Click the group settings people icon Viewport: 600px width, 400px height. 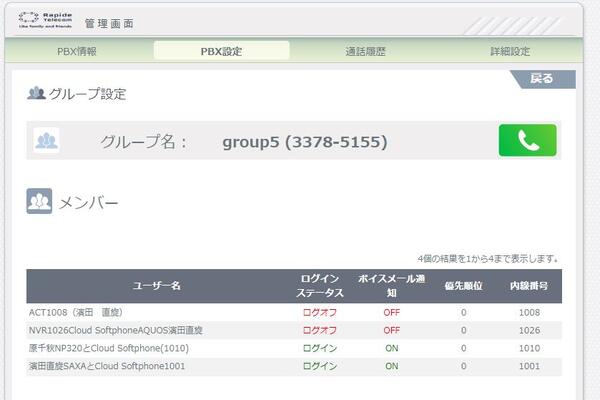(x=36, y=94)
